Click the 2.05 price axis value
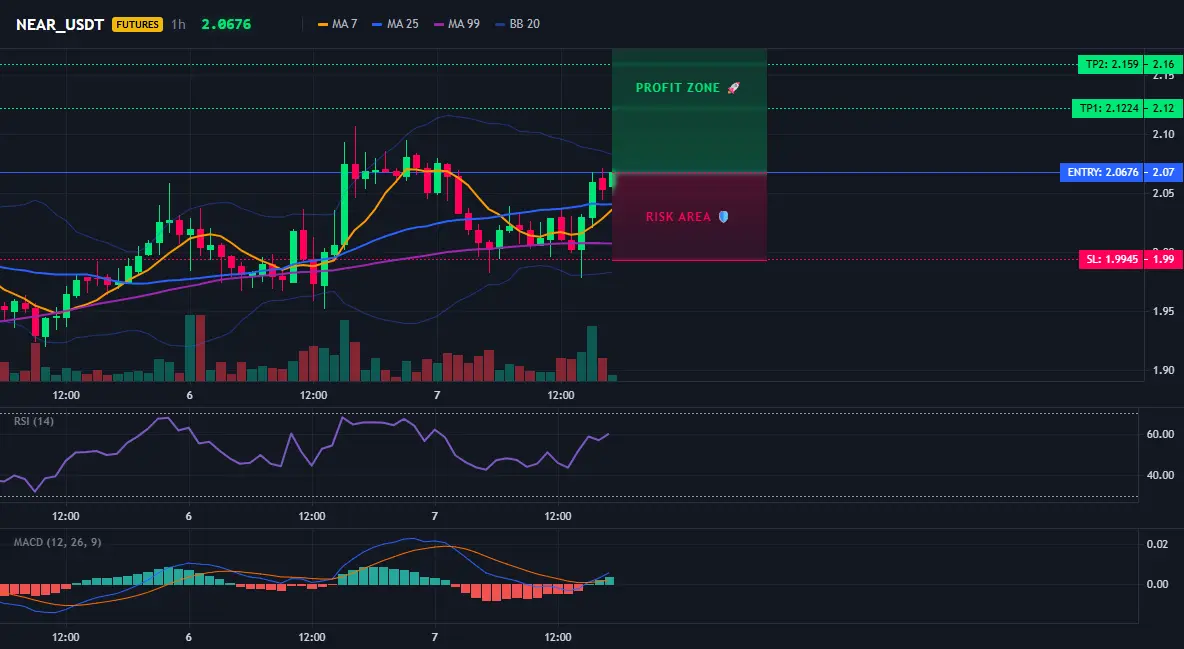The width and height of the screenshot is (1184, 649). point(1164,193)
